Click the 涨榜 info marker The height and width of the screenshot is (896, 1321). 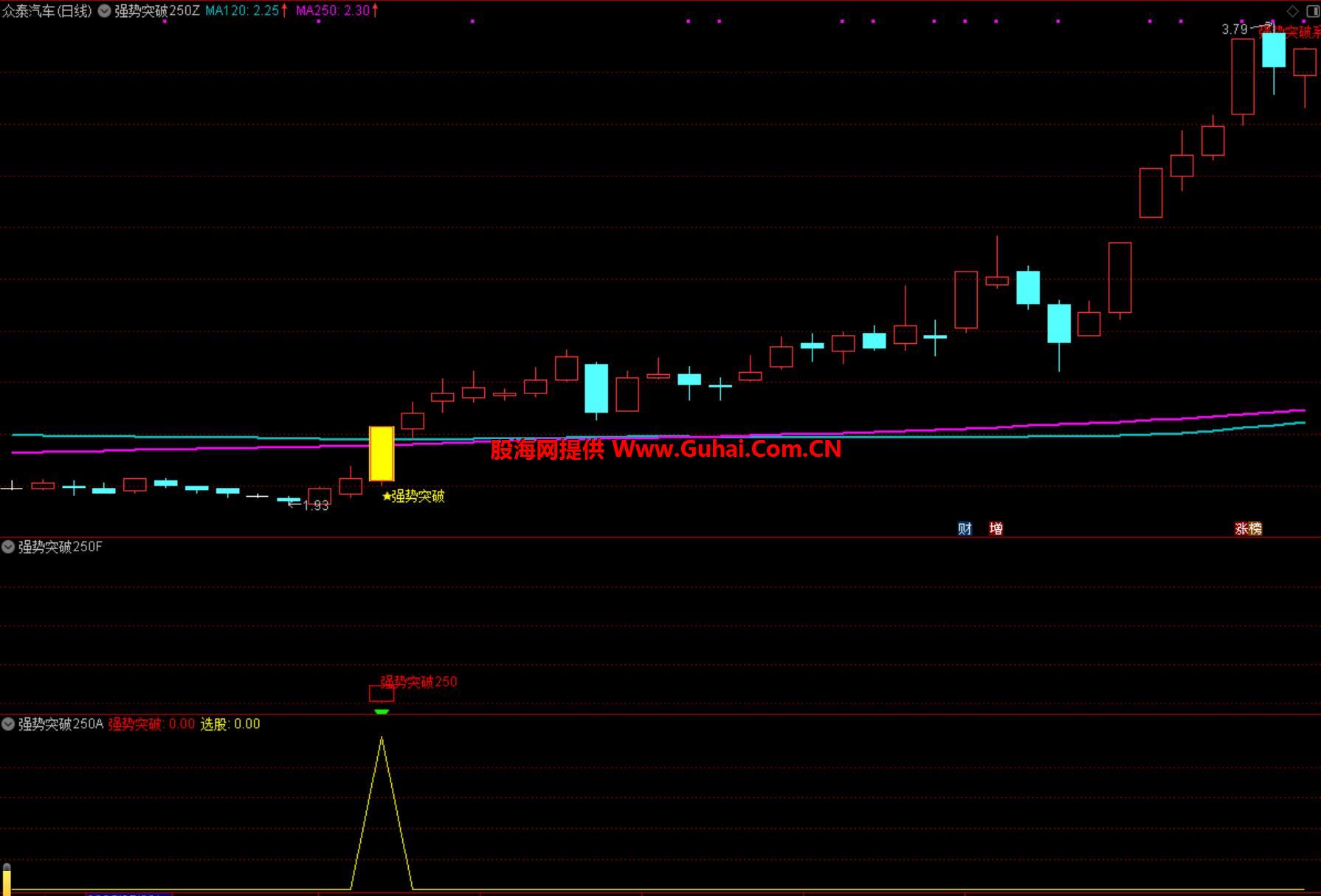click(1249, 528)
